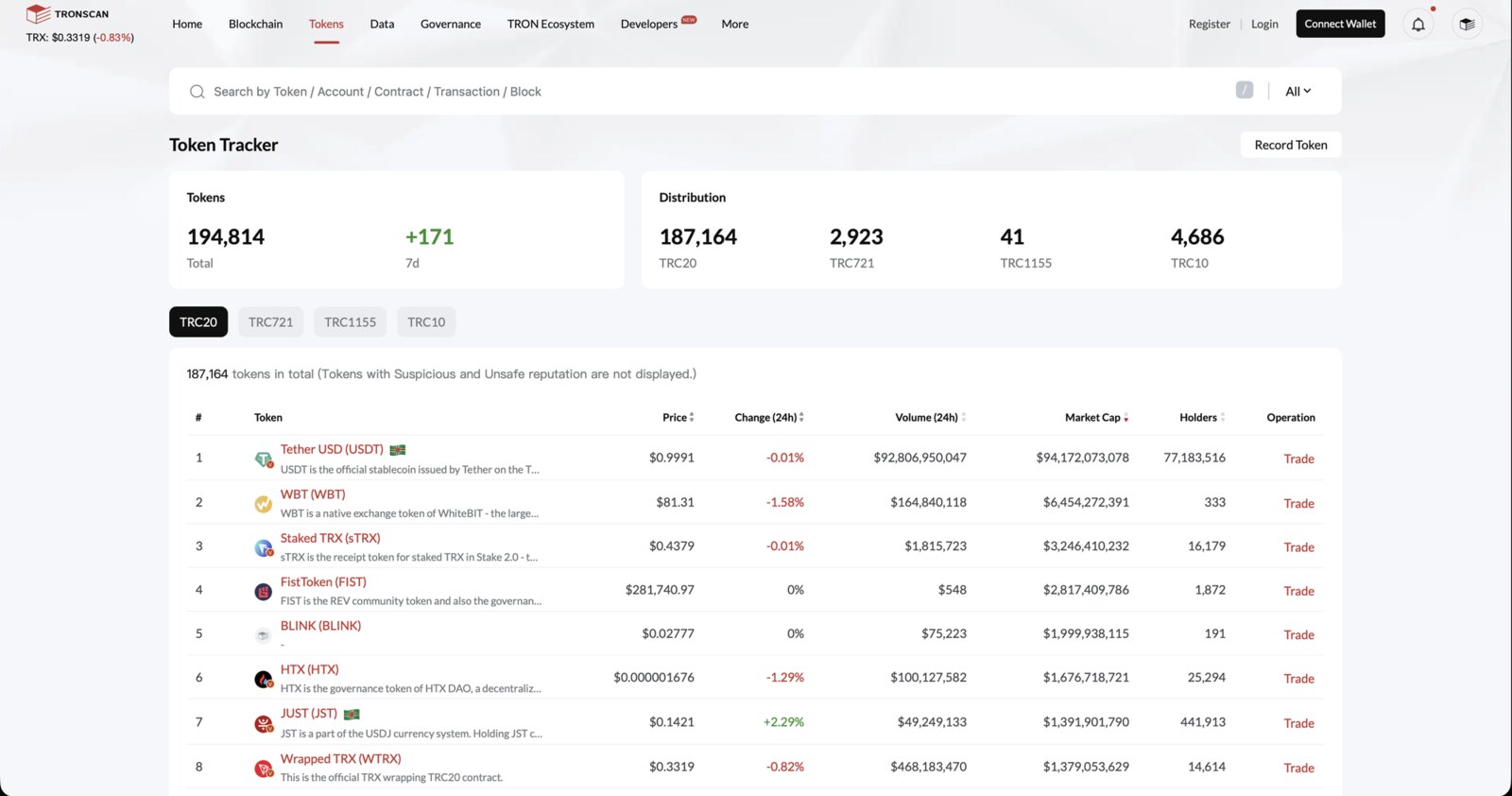Open the Developers menu
The height and width of the screenshot is (796, 1512).
click(x=649, y=24)
